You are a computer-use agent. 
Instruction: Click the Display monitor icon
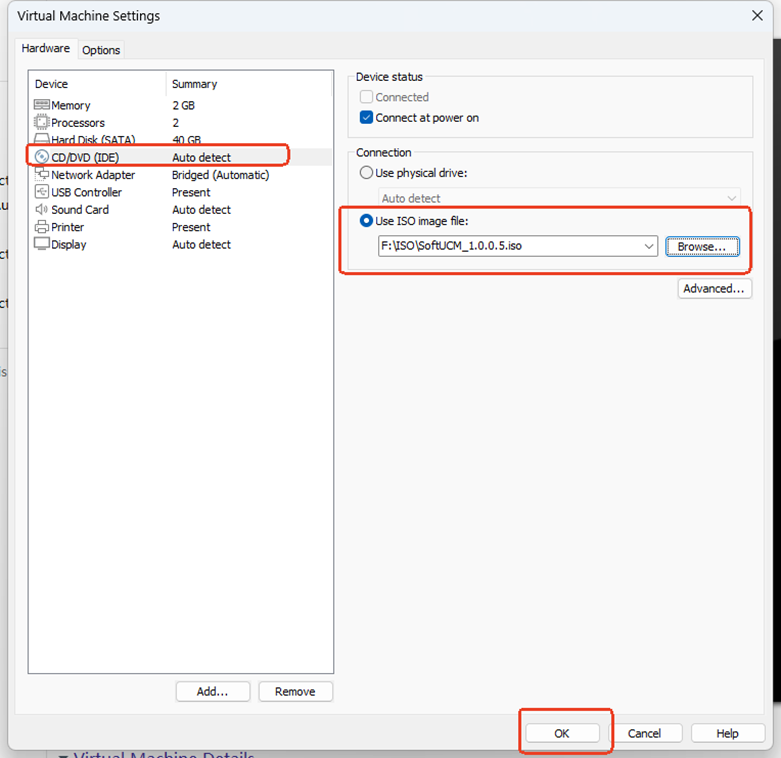pyautogui.click(x=41, y=244)
